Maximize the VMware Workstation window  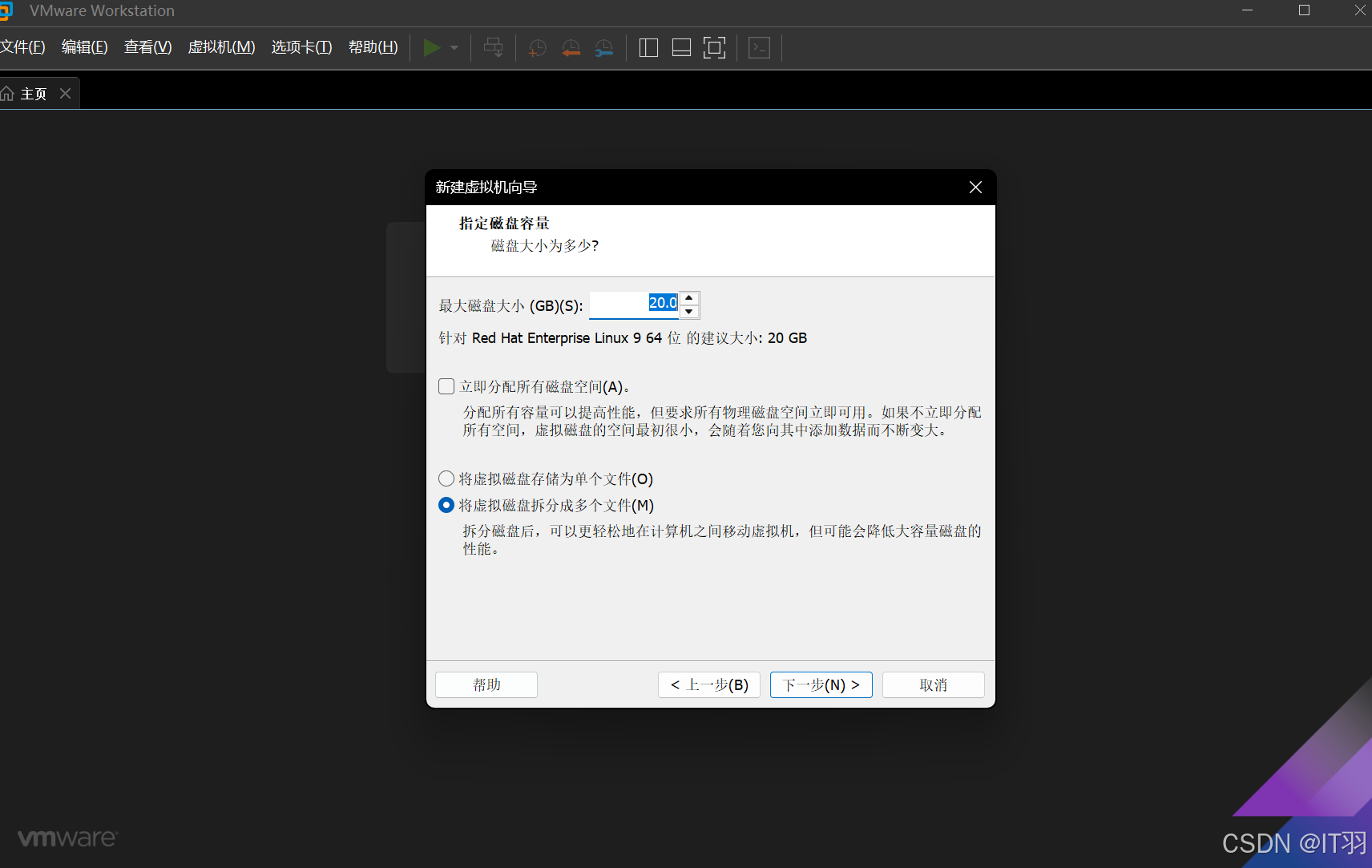1304,10
